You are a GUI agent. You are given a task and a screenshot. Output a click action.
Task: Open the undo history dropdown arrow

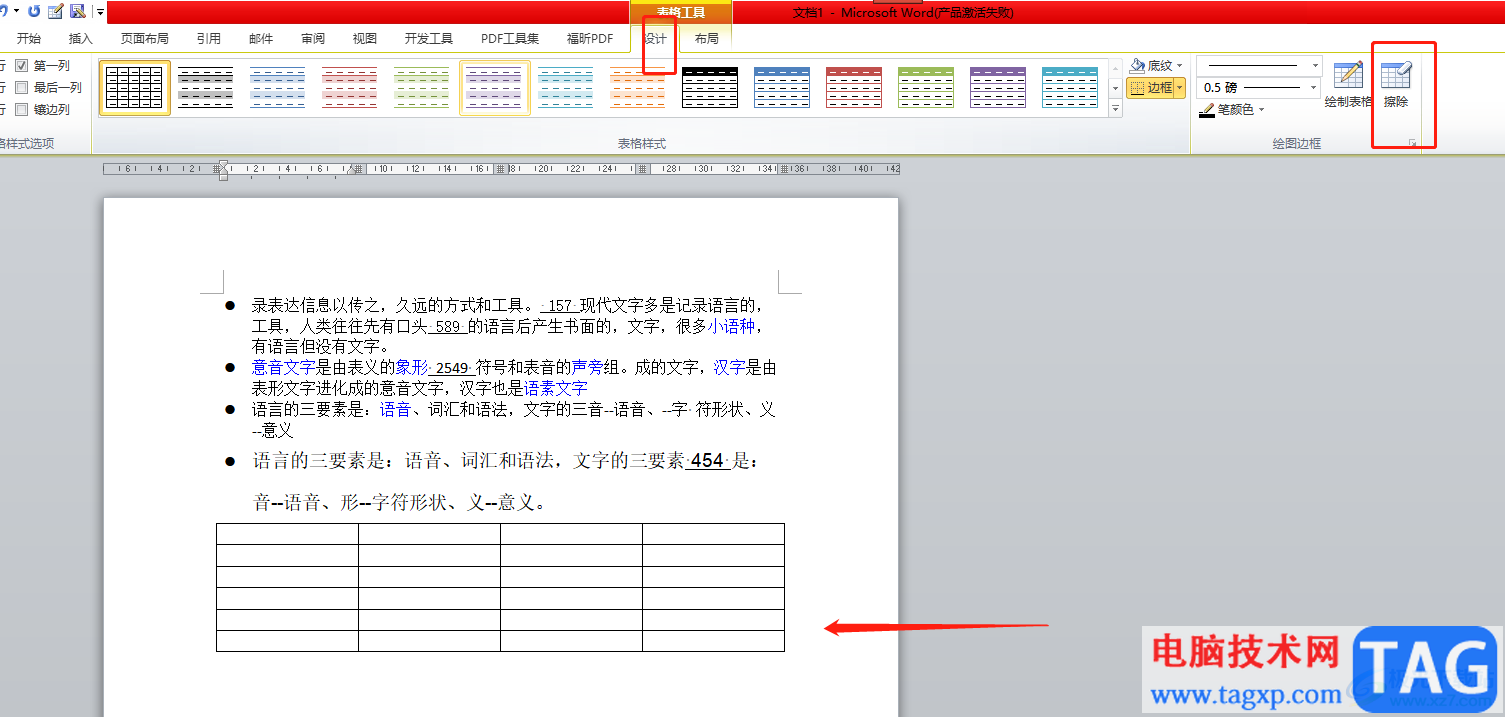17,11
